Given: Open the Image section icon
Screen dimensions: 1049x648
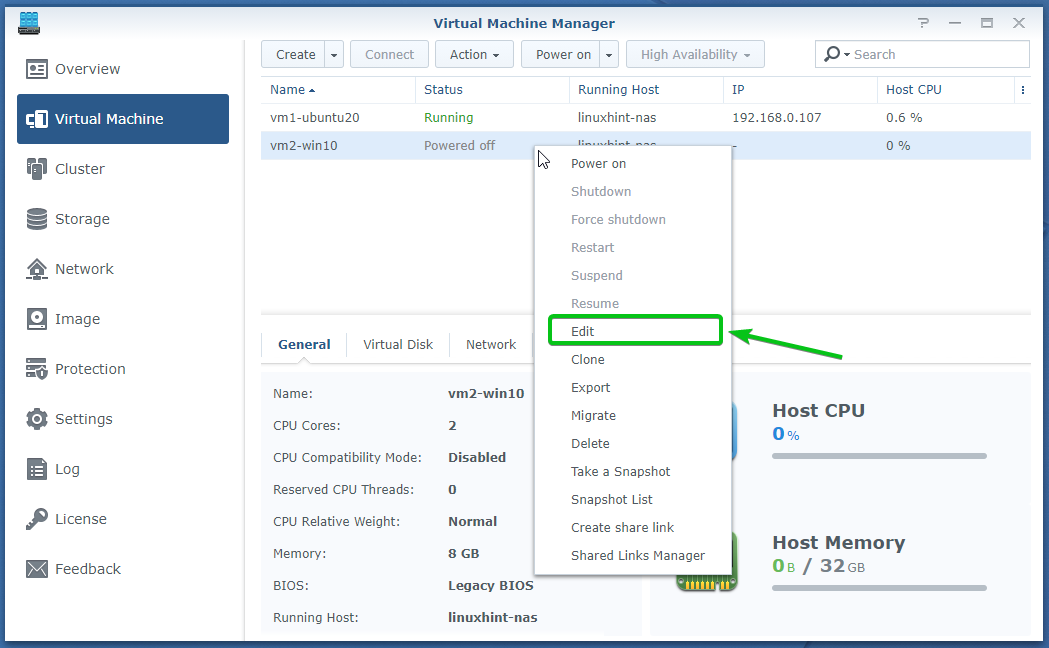Looking at the screenshot, I should [x=37, y=319].
